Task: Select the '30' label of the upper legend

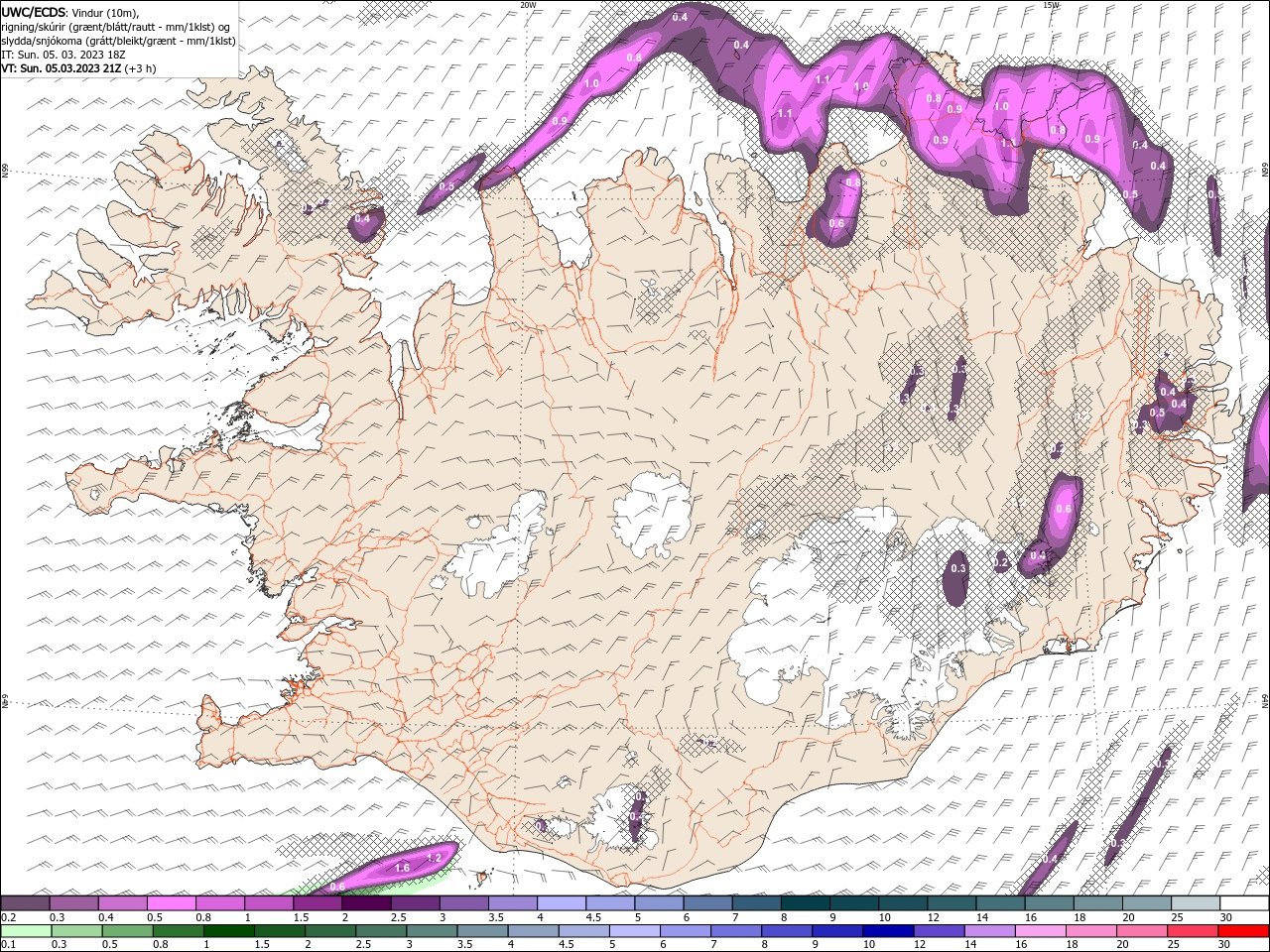Action: (1226, 917)
